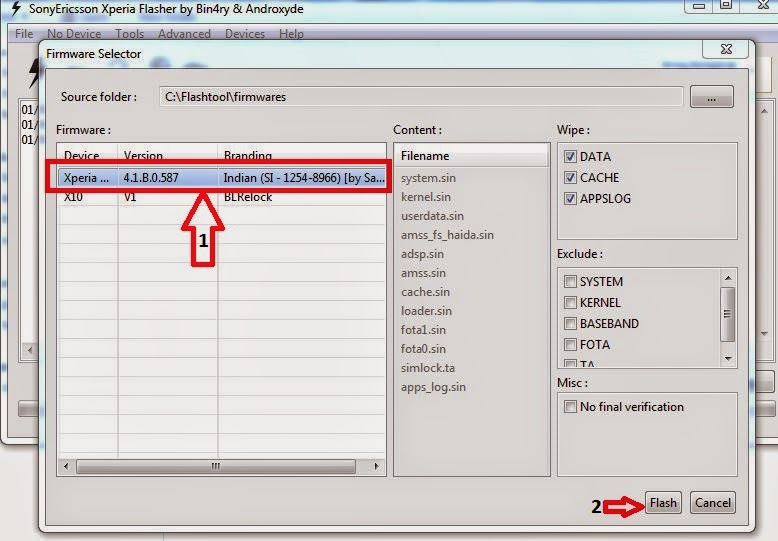Cancel the Firmware Selector dialog
This screenshot has width=778, height=541.
tap(713, 503)
